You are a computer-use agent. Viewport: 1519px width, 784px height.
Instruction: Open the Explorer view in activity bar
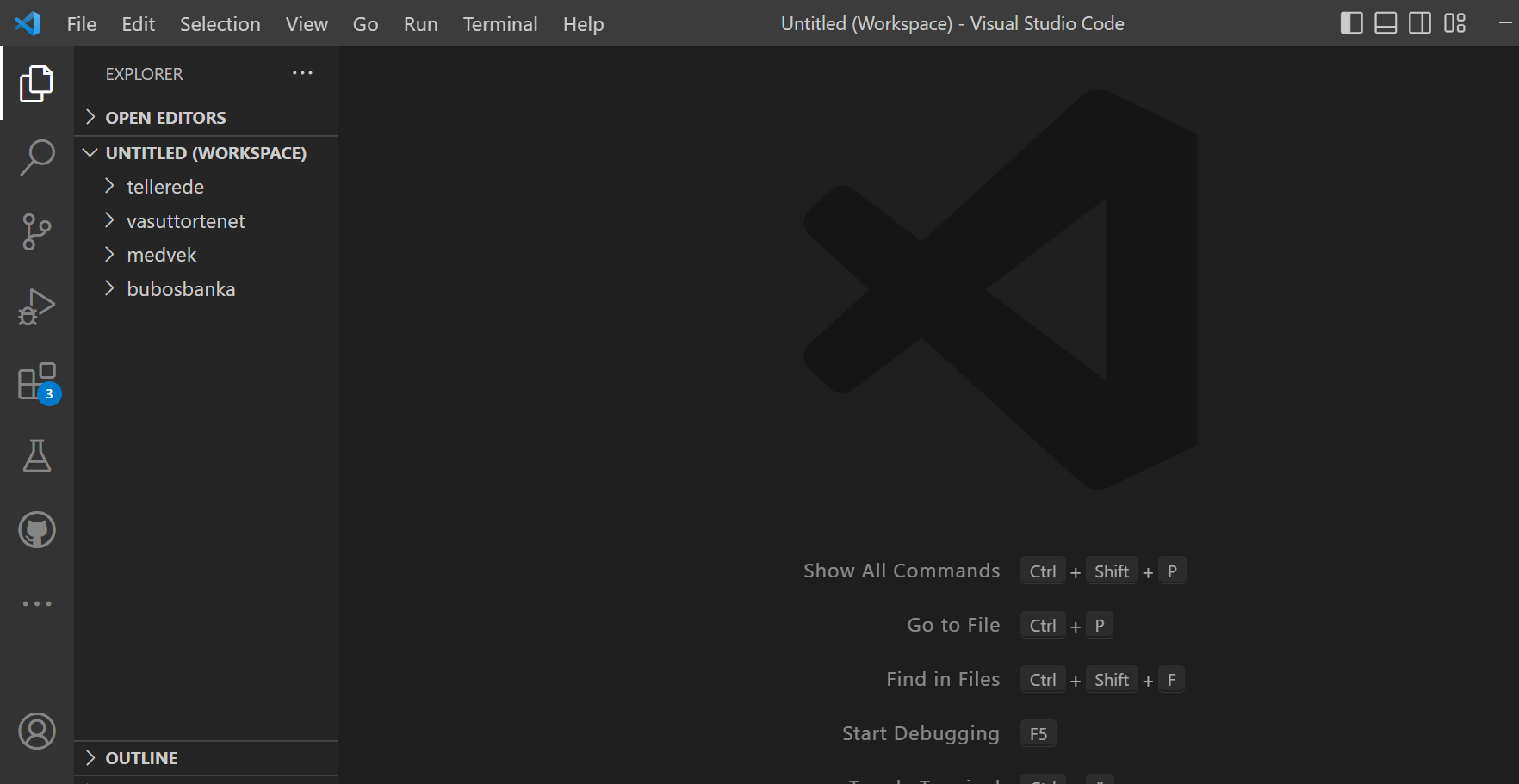37,83
